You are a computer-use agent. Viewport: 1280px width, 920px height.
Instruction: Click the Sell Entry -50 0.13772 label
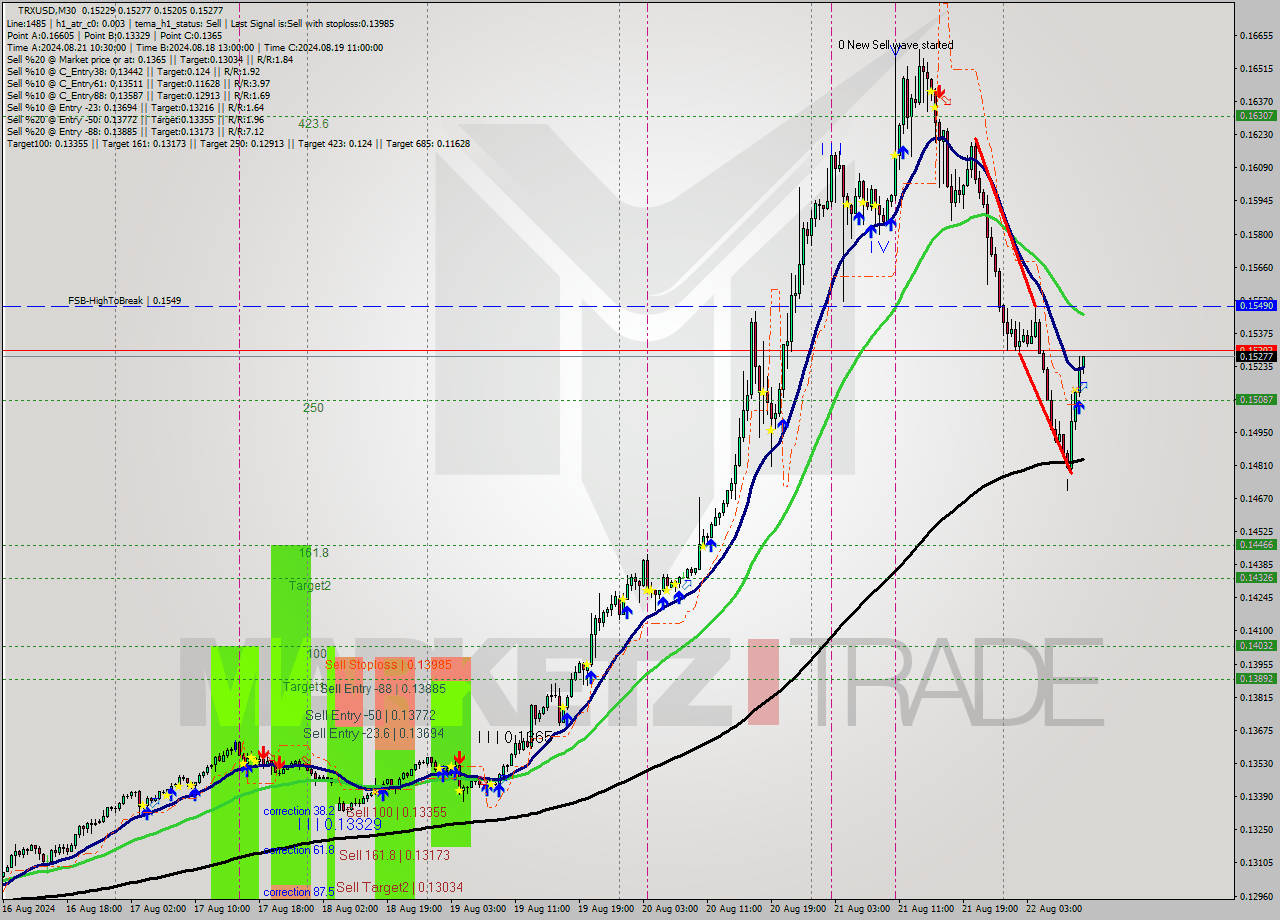pos(370,715)
